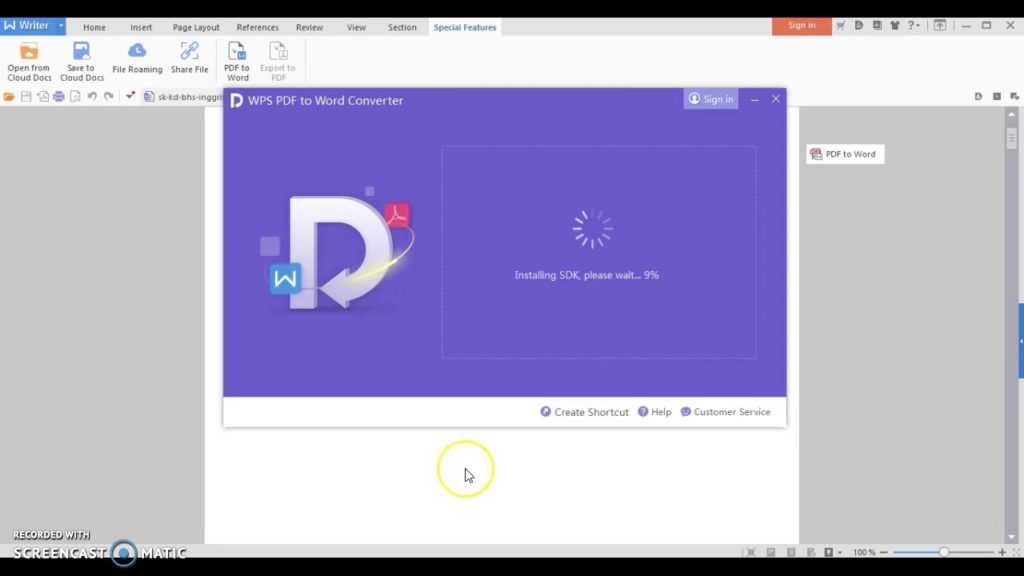Open the Page Layout tab

196,27
